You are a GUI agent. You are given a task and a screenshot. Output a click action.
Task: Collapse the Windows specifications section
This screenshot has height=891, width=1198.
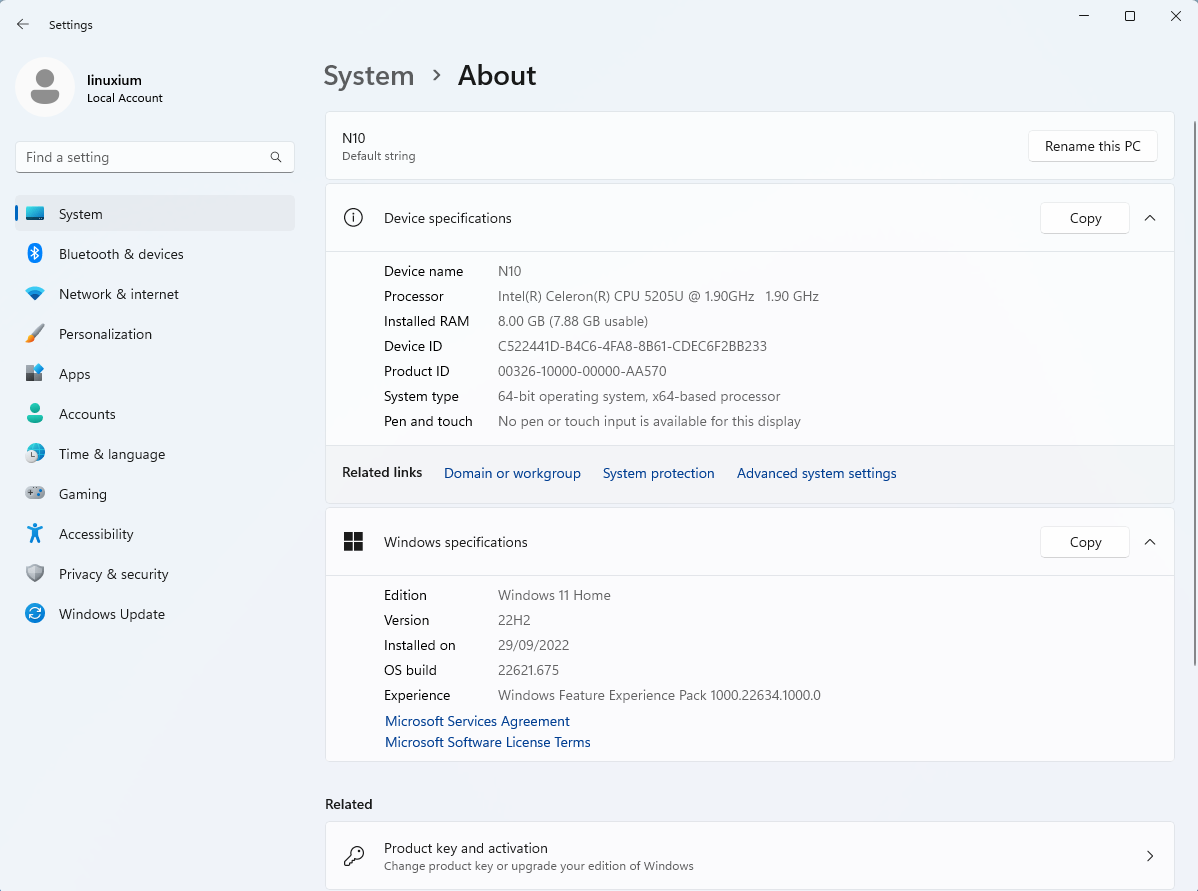[x=1150, y=542]
